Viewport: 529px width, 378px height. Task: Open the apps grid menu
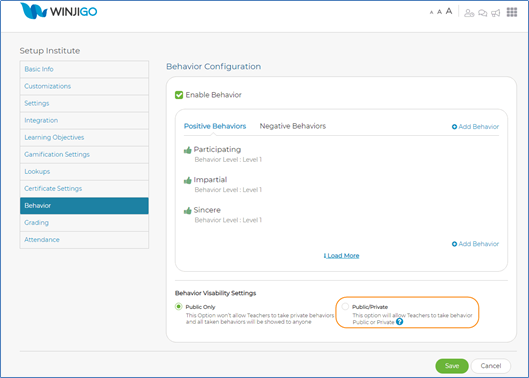(x=512, y=12)
